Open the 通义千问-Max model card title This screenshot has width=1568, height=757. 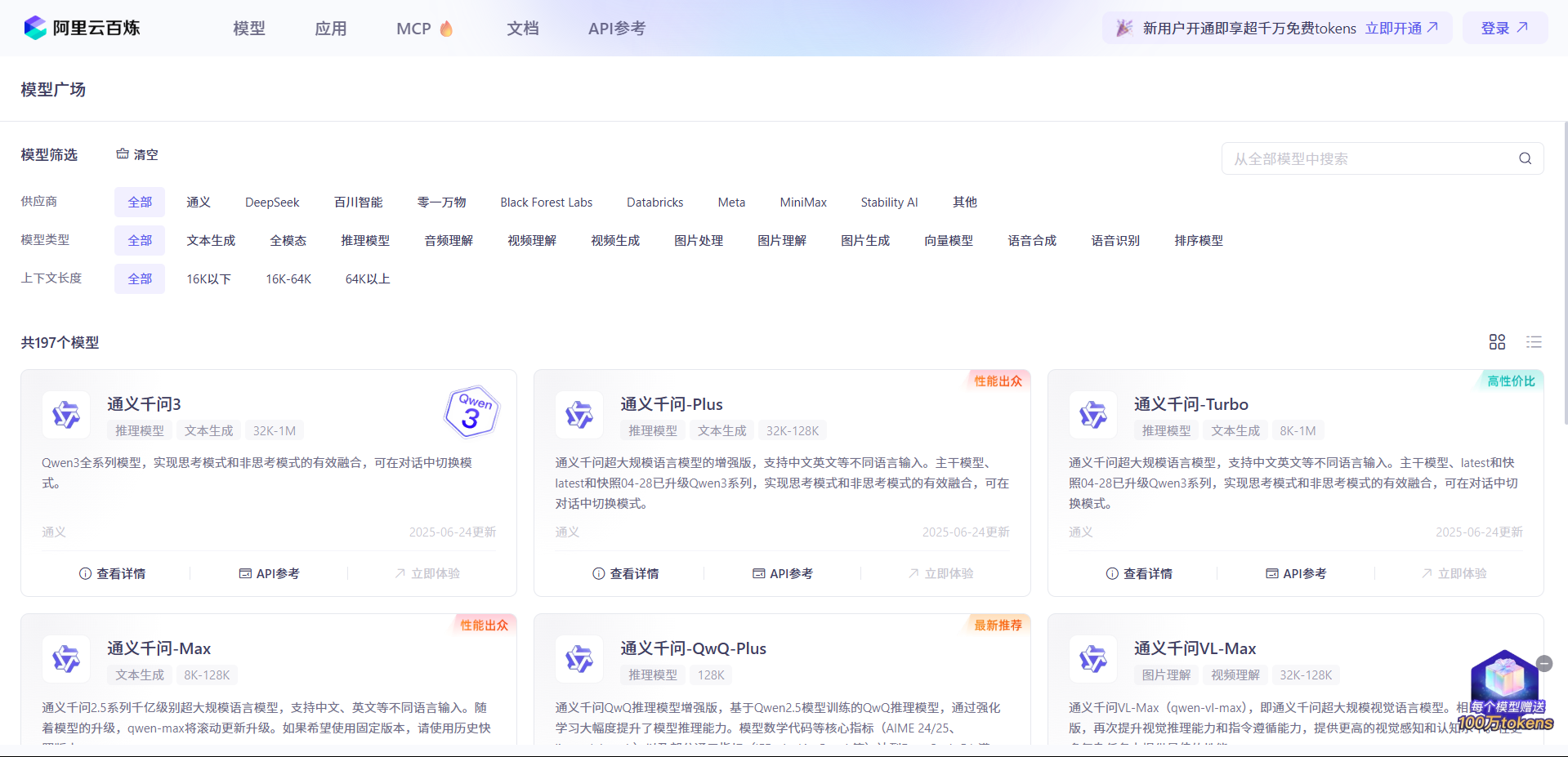[159, 648]
